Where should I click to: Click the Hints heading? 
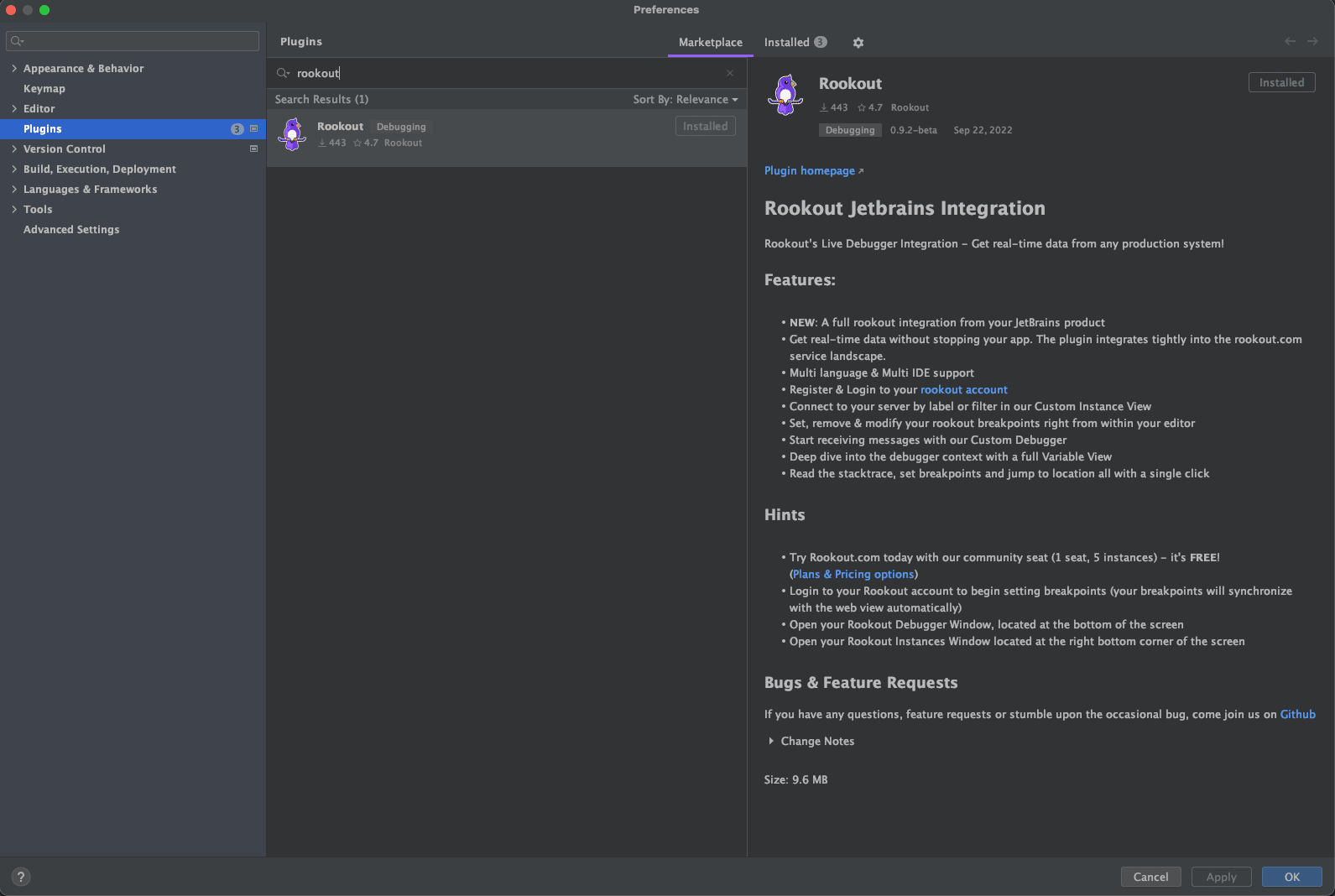click(785, 514)
